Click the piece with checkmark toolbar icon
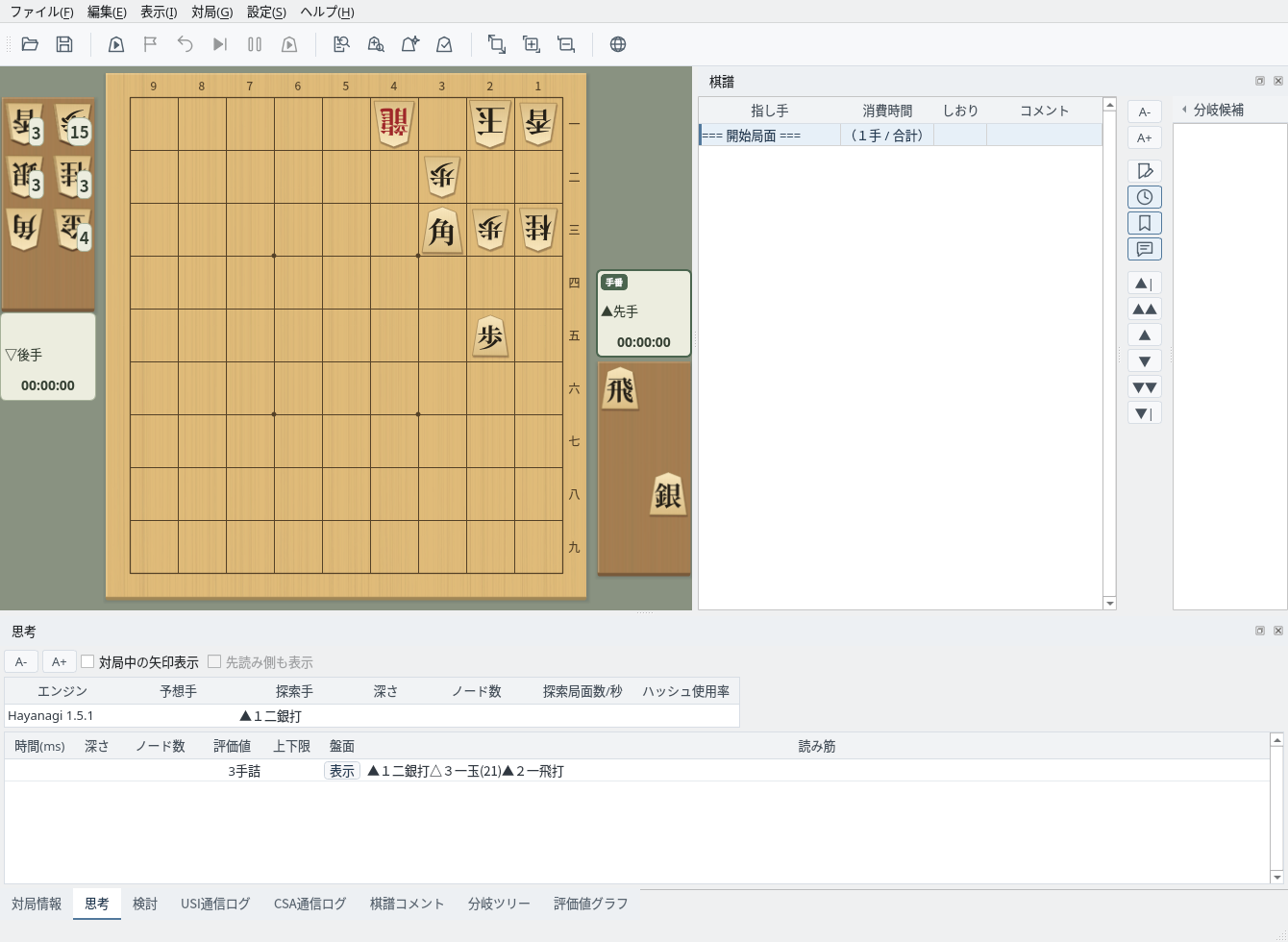This screenshot has height=942, width=1288. click(444, 44)
